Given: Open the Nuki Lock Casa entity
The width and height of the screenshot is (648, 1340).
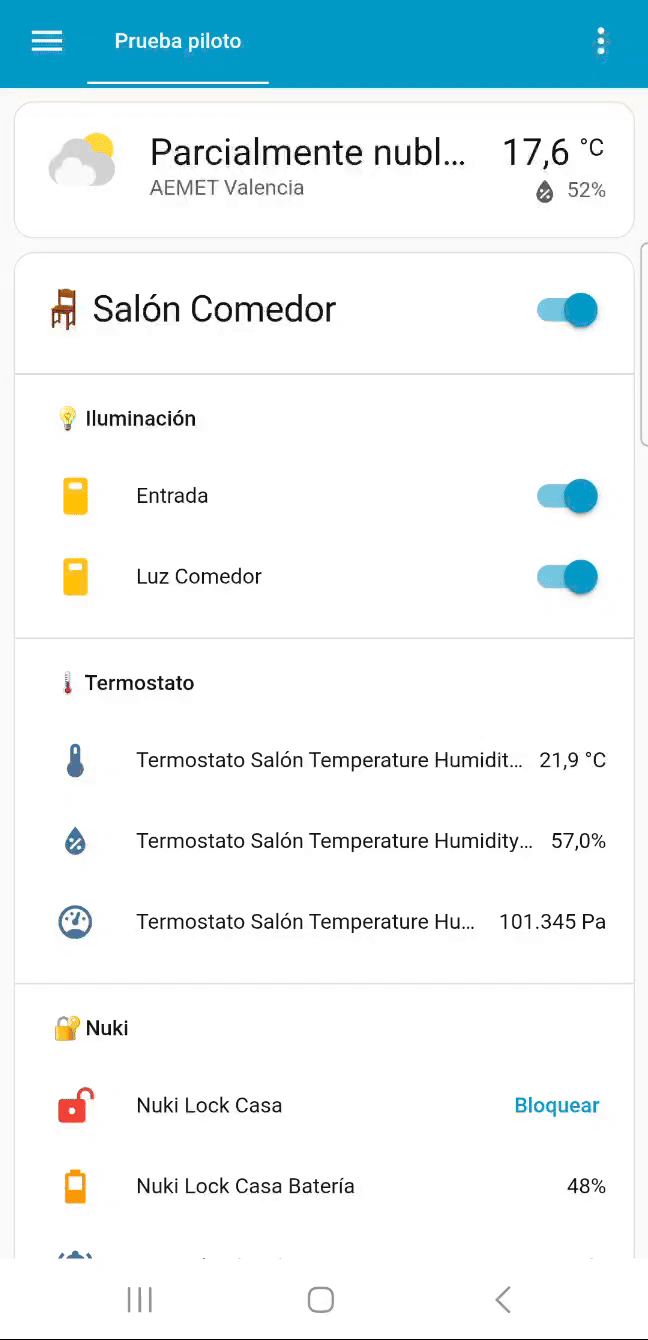Looking at the screenshot, I should pos(209,1106).
